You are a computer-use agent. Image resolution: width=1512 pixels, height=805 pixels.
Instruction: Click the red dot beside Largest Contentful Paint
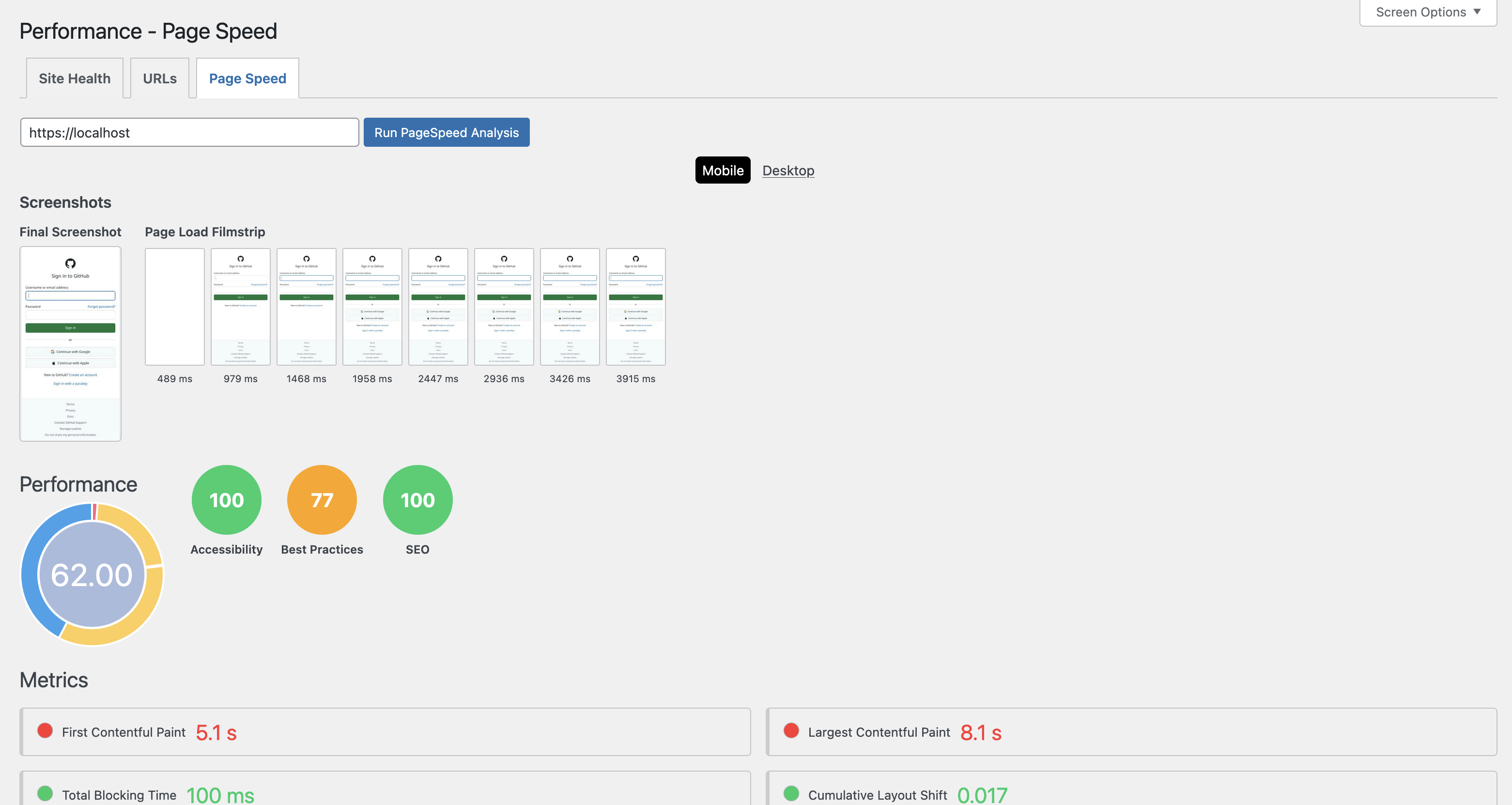[791, 730]
